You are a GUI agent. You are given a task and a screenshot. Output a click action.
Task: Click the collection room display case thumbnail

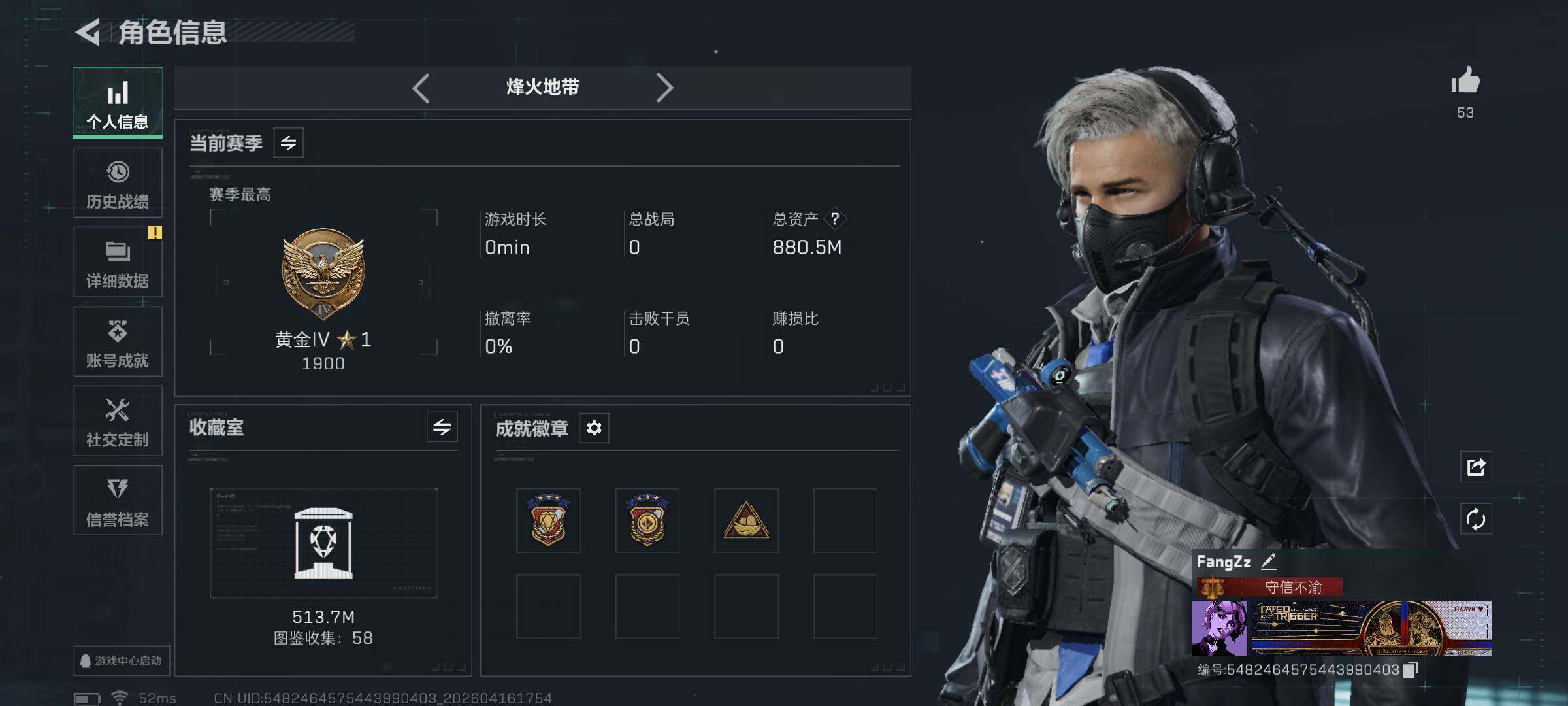point(323,543)
